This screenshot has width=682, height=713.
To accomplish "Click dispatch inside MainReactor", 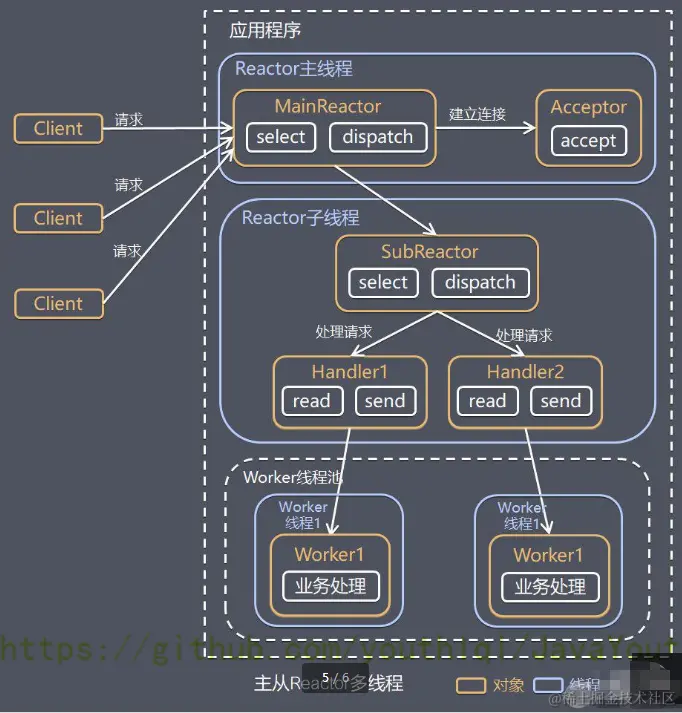I will tap(378, 137).
